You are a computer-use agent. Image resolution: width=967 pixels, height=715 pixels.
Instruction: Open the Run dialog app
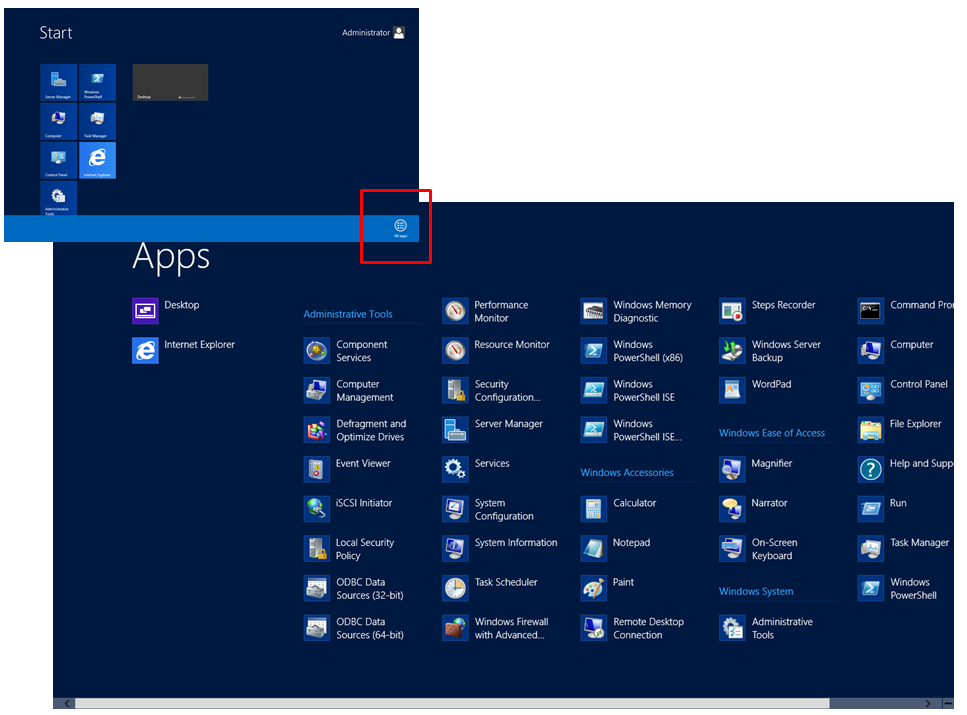point(883,509)
